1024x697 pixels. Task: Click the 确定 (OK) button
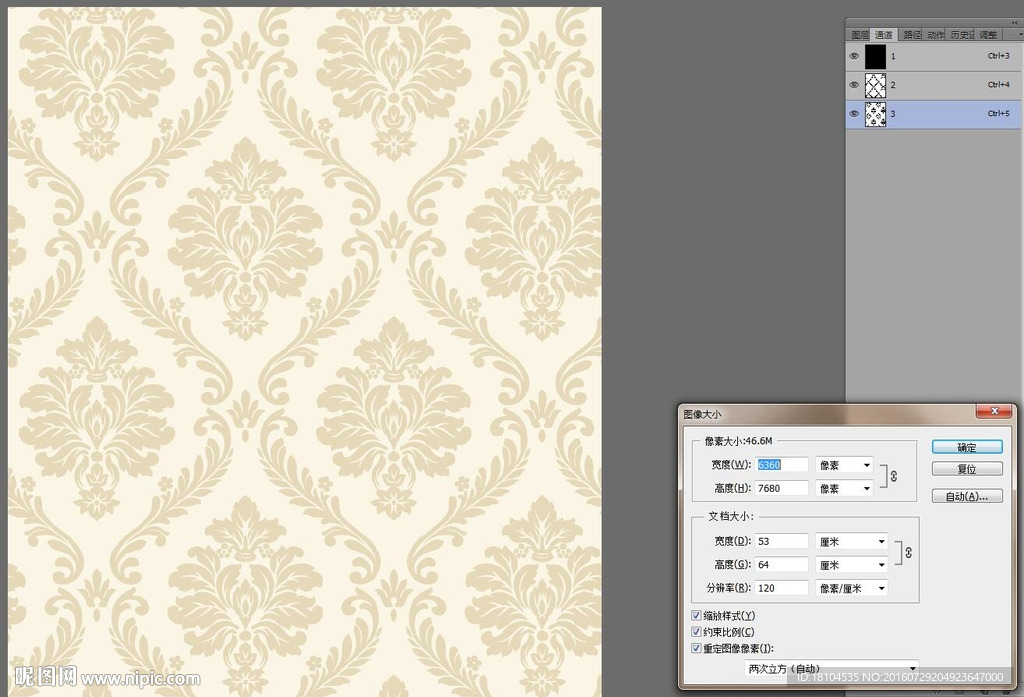tap(966, 447)
